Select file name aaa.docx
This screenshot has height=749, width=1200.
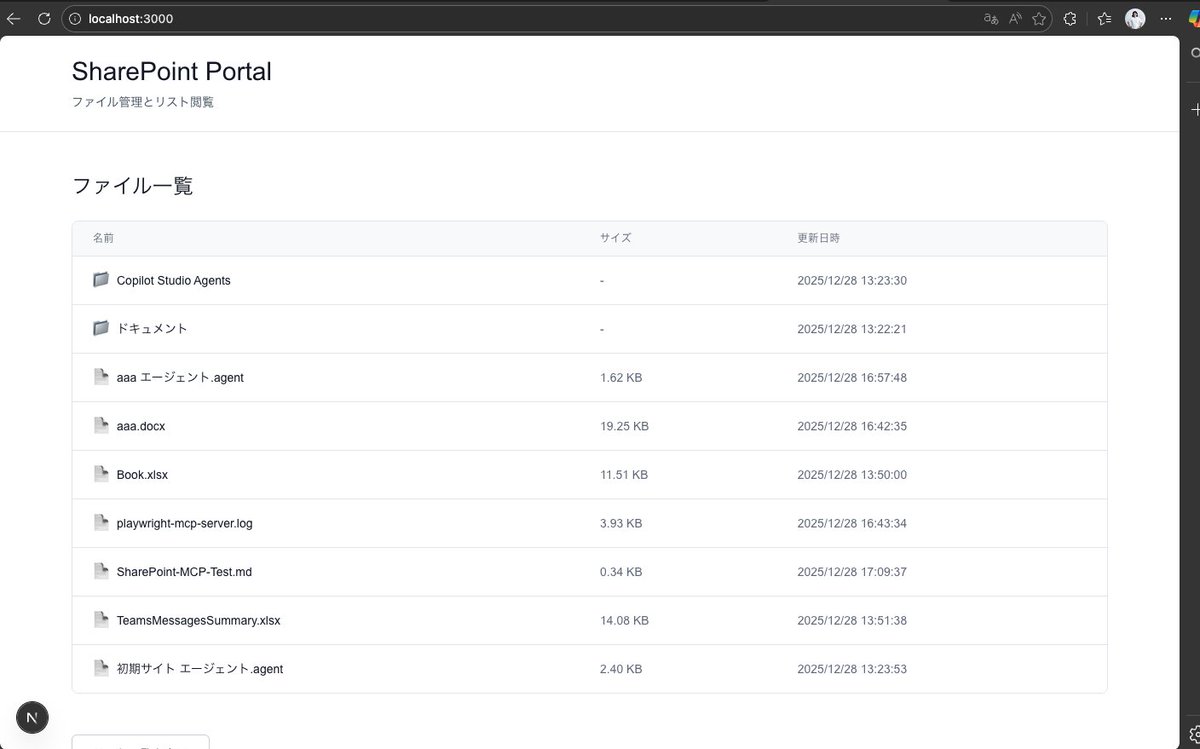141,426
